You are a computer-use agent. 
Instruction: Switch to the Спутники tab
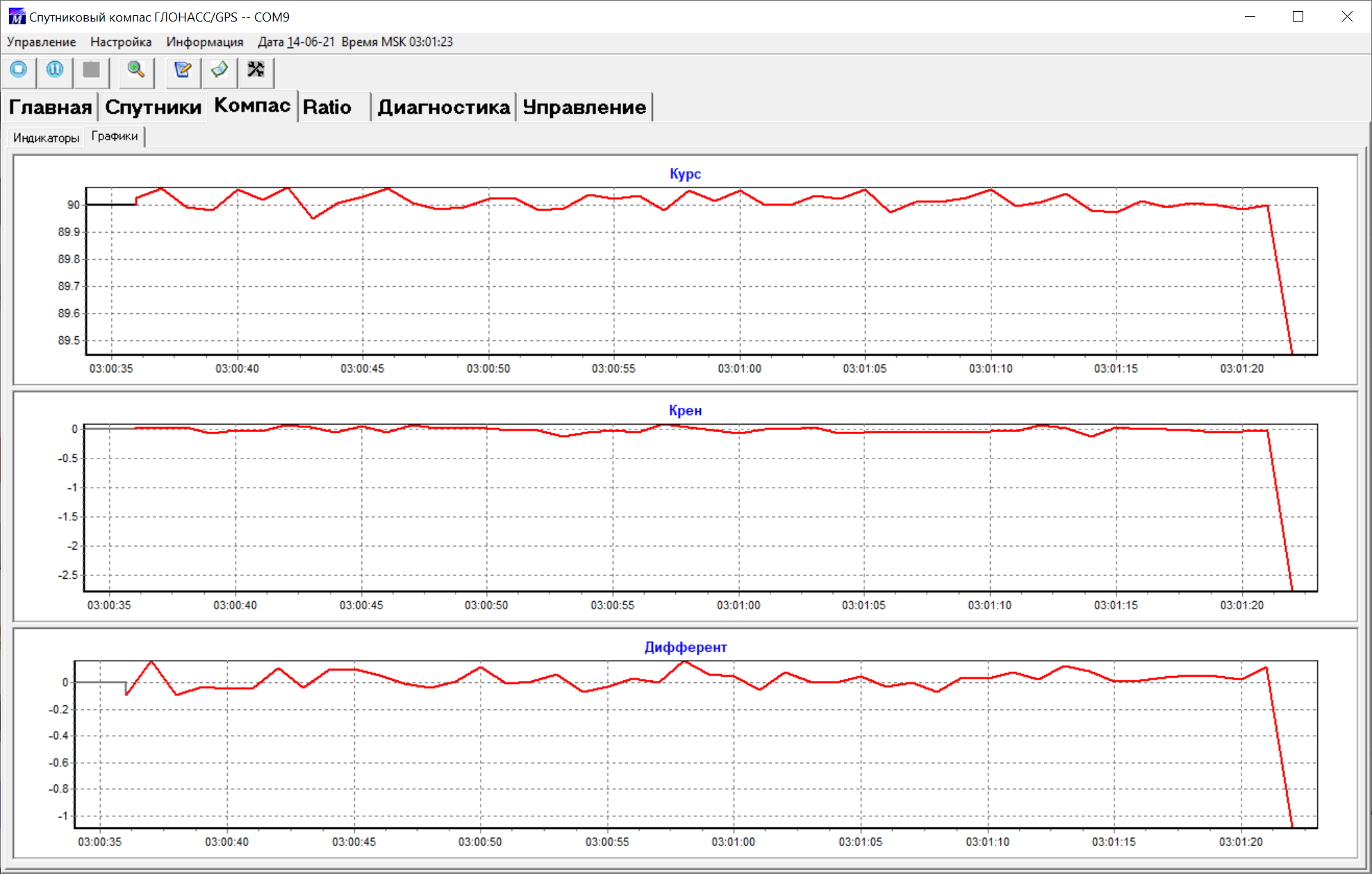click(153, 107)
